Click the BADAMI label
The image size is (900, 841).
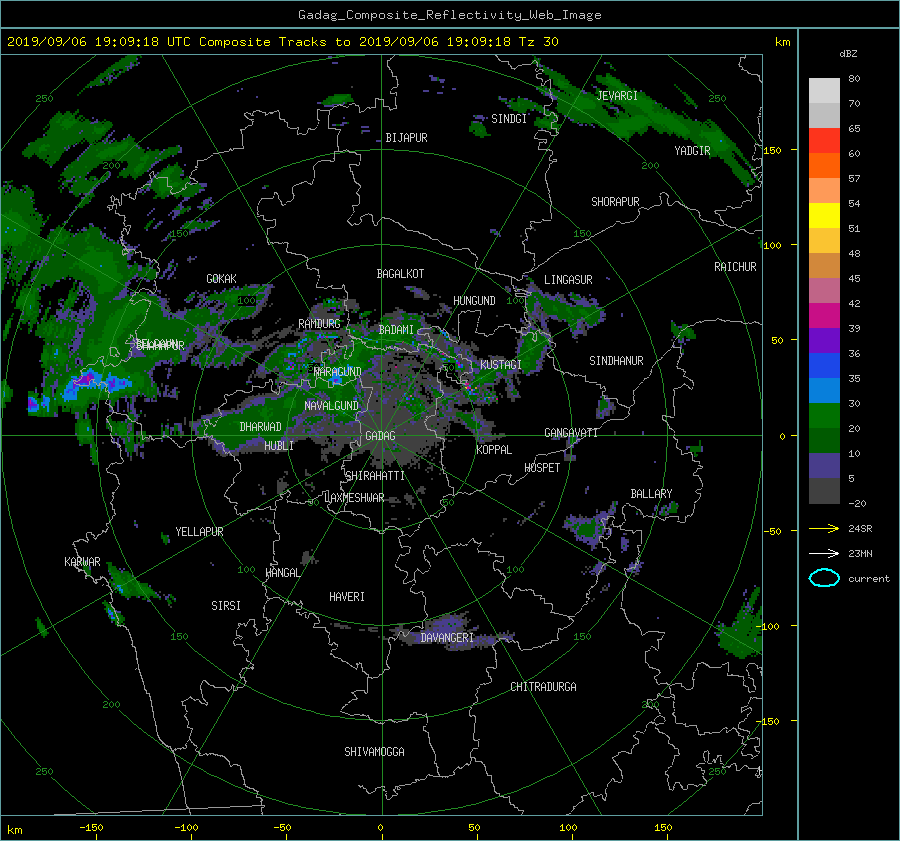[x=396, y=330]
